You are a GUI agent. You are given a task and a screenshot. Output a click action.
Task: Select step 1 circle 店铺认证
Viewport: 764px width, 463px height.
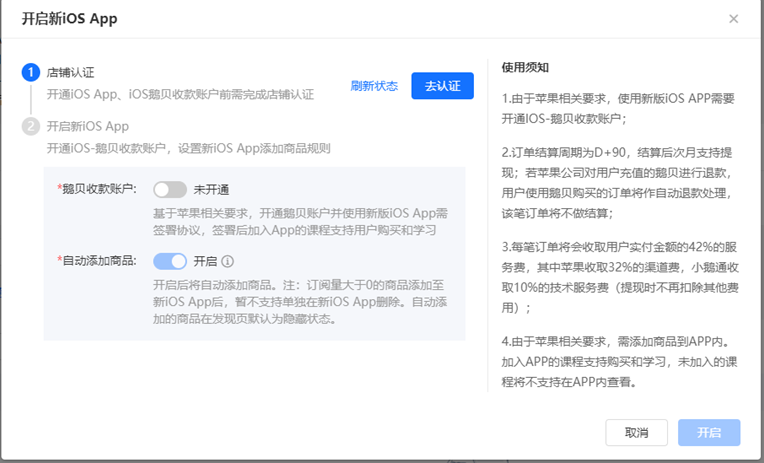click(31, 73)
